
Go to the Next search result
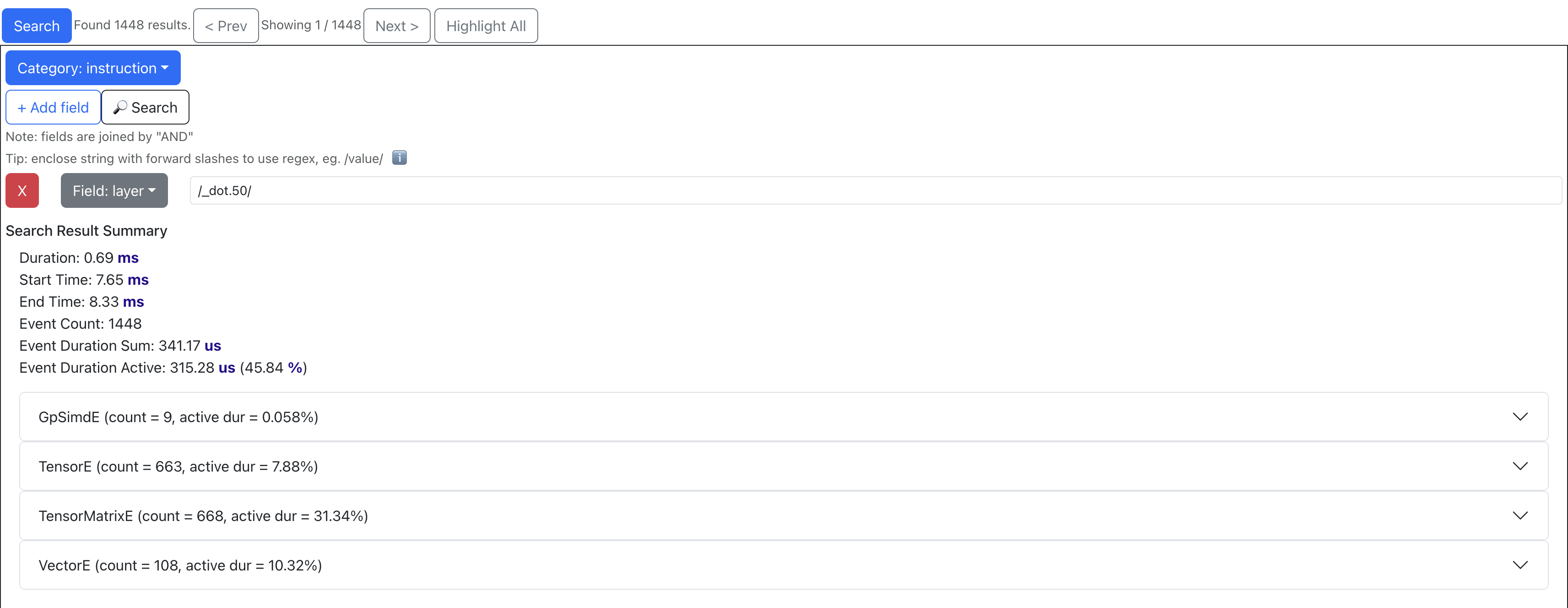click(x=396, y=26)
